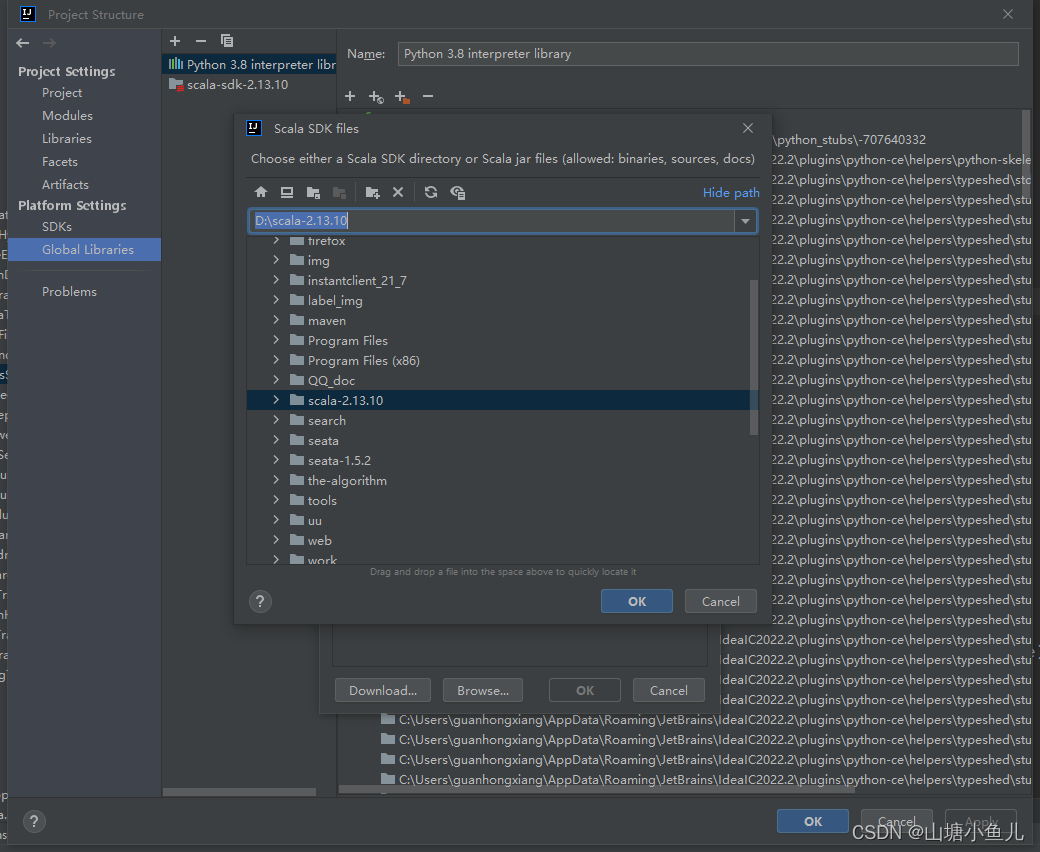Open the path history dropdown in file chooser
Screen dimensions: 1040x852
tap(744, 221)
